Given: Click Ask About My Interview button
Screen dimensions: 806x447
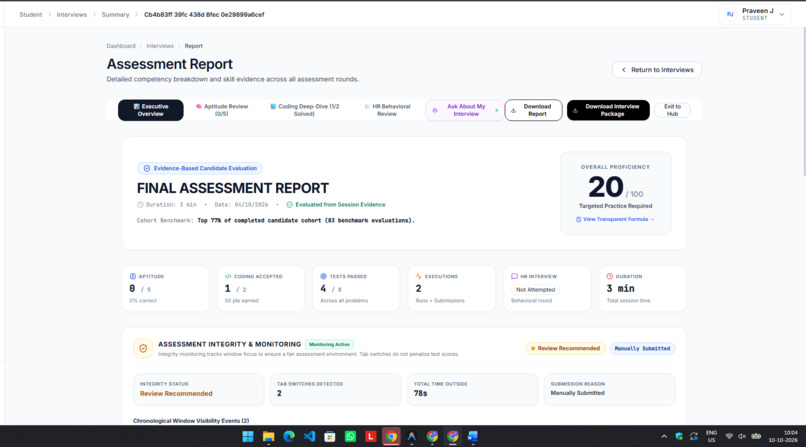Looking at the screenshot, I should point(465,110).
